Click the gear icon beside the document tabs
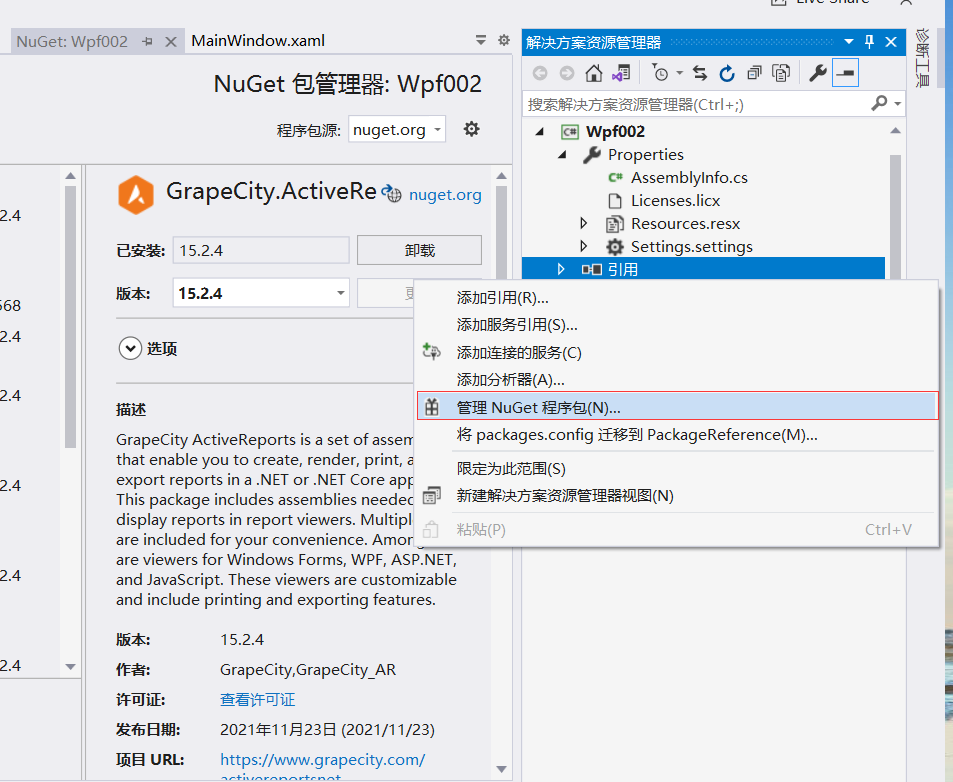 (504, 40)
